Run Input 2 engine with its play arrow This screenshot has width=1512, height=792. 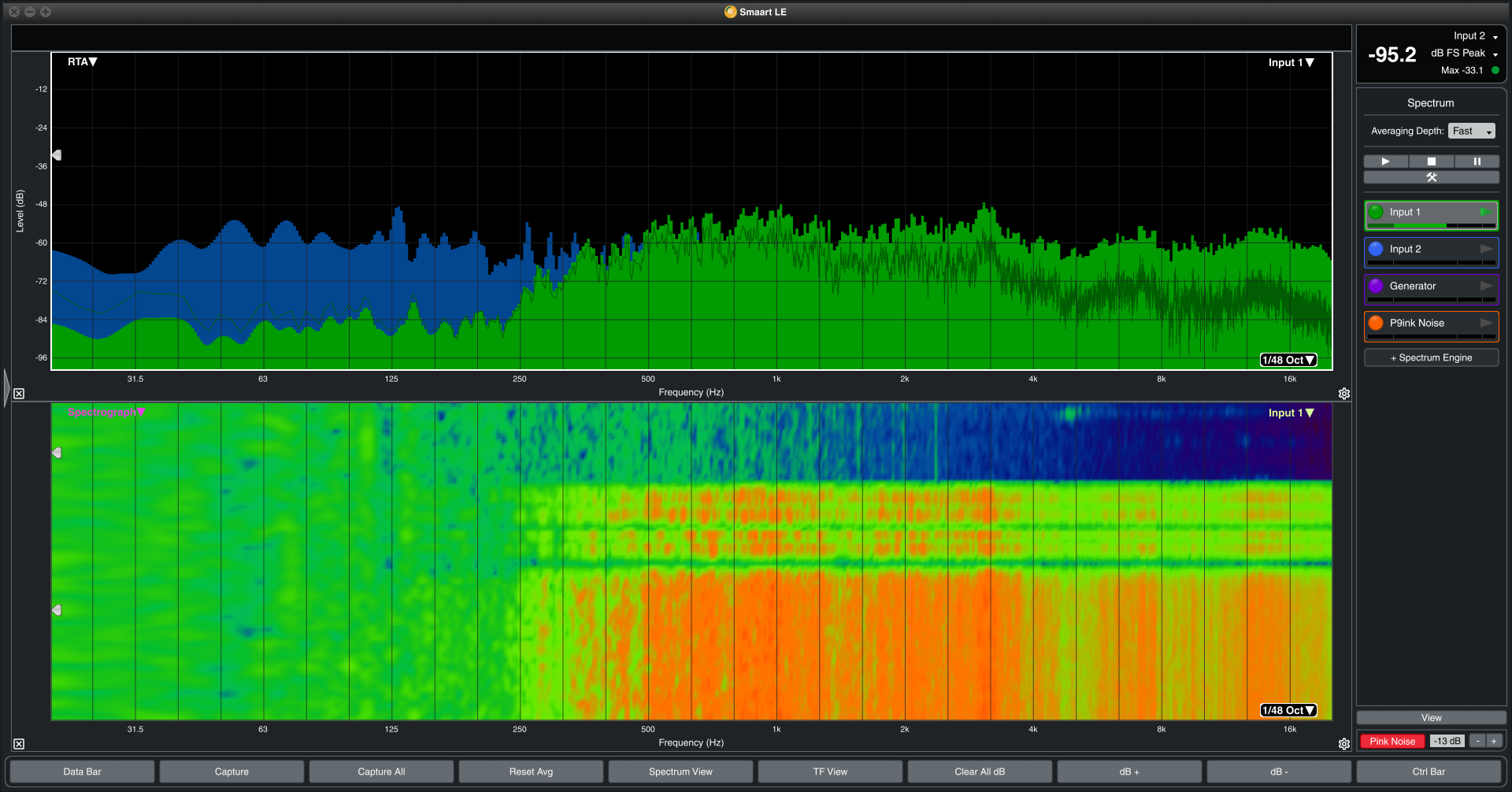tap(1486, 249)
